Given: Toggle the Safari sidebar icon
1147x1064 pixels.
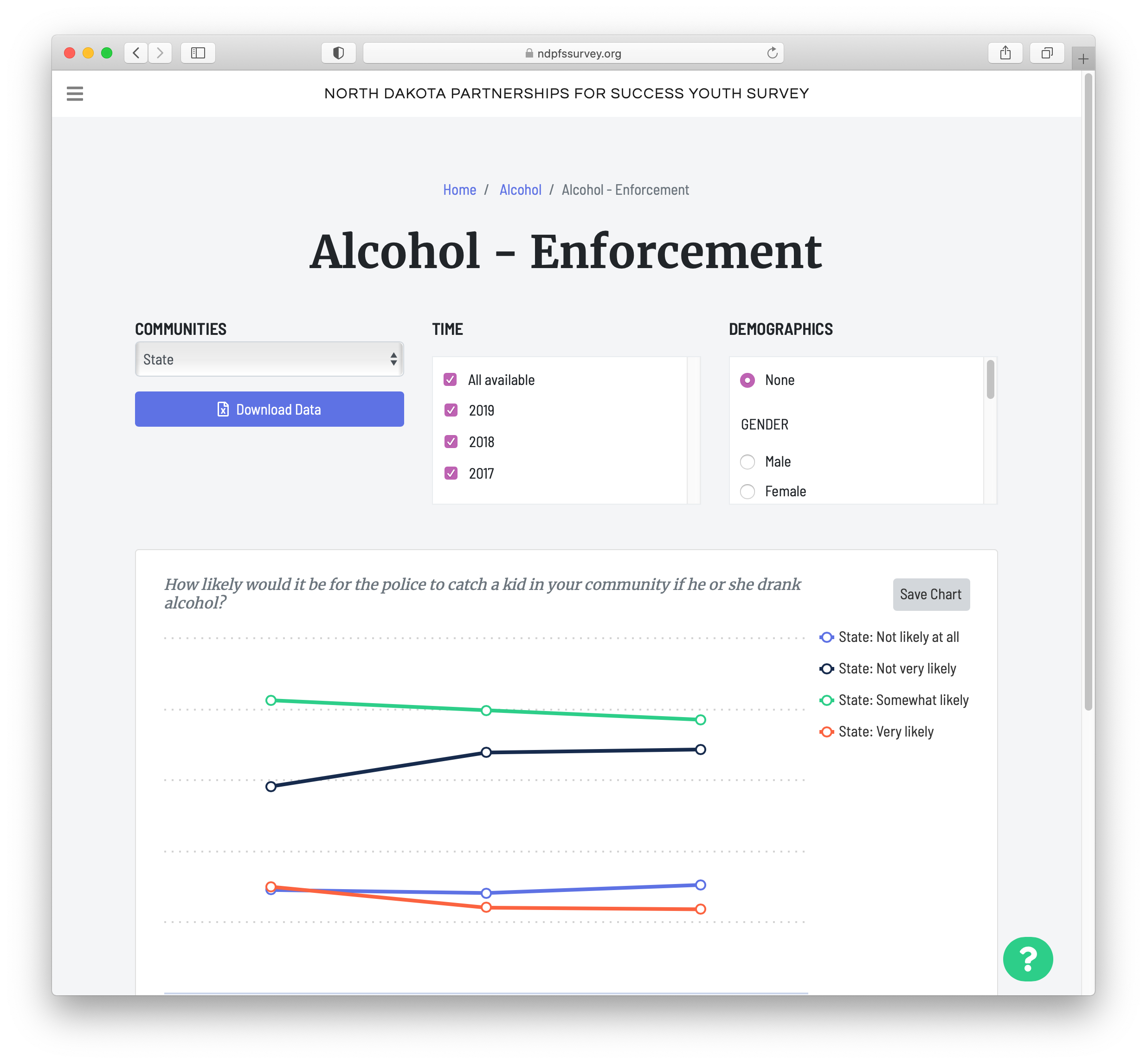Looking at the screenshot, I should (x=198, y=53).
